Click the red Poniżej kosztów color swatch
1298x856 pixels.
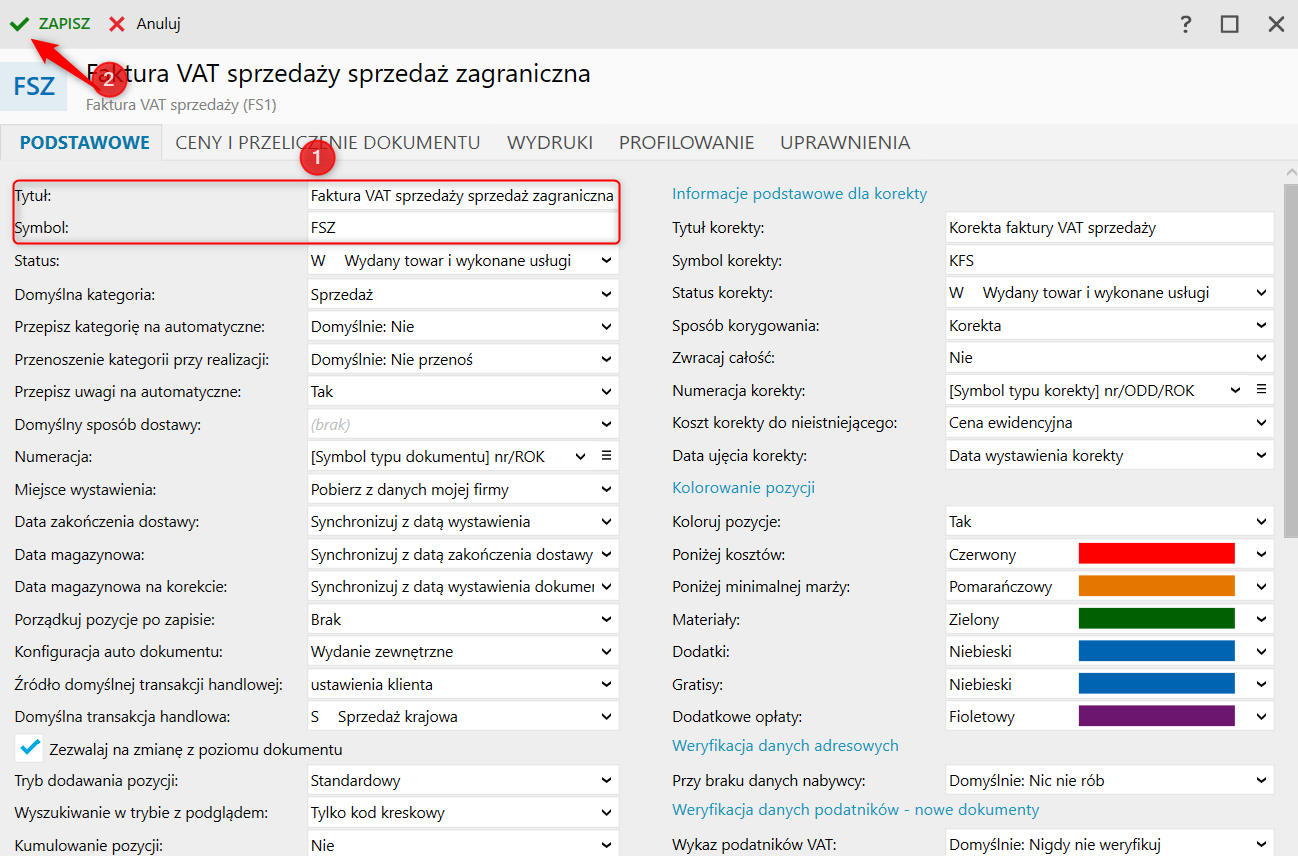pos(1156,554)
